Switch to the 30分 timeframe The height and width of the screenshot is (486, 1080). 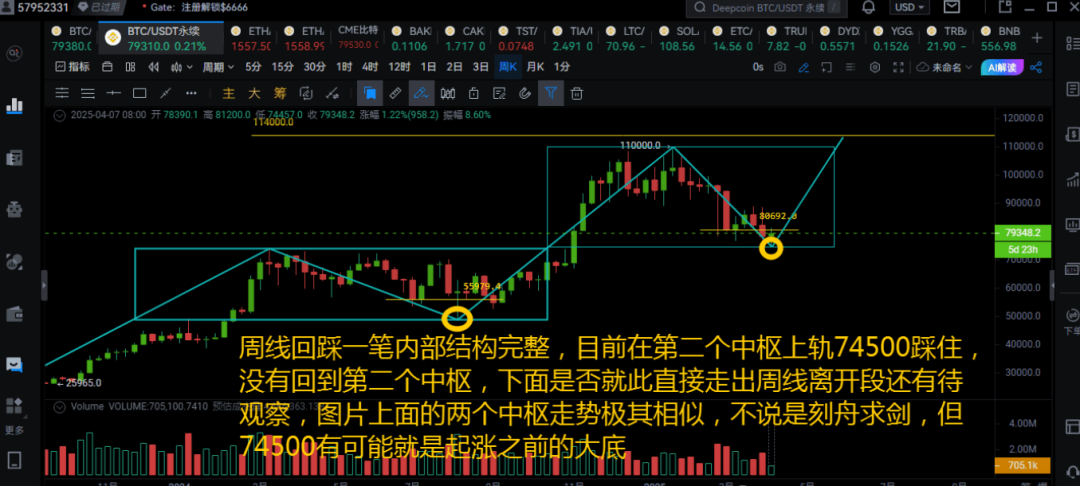pos(315,67)
